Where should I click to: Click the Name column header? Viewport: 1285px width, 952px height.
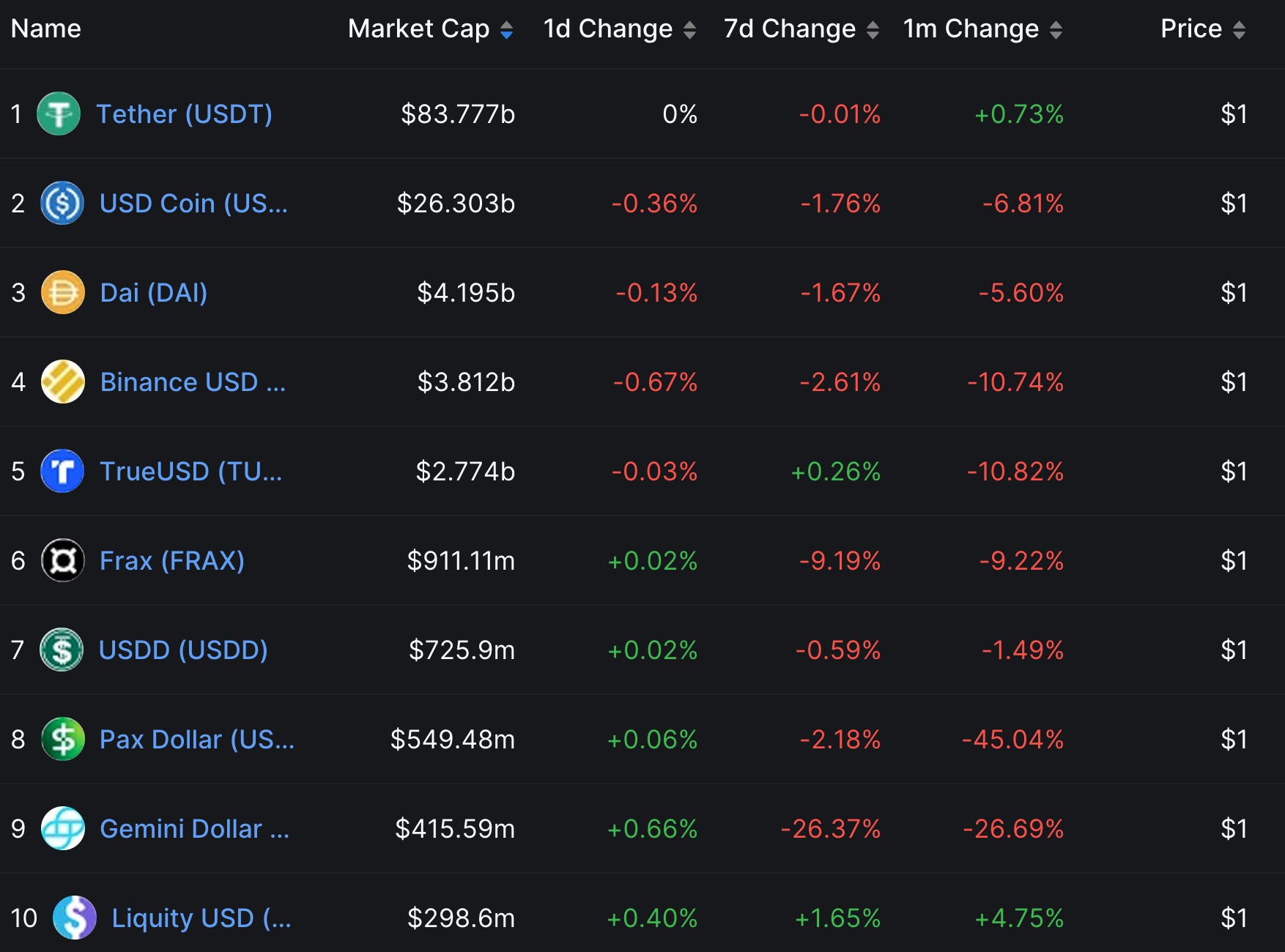coord(45,29)
